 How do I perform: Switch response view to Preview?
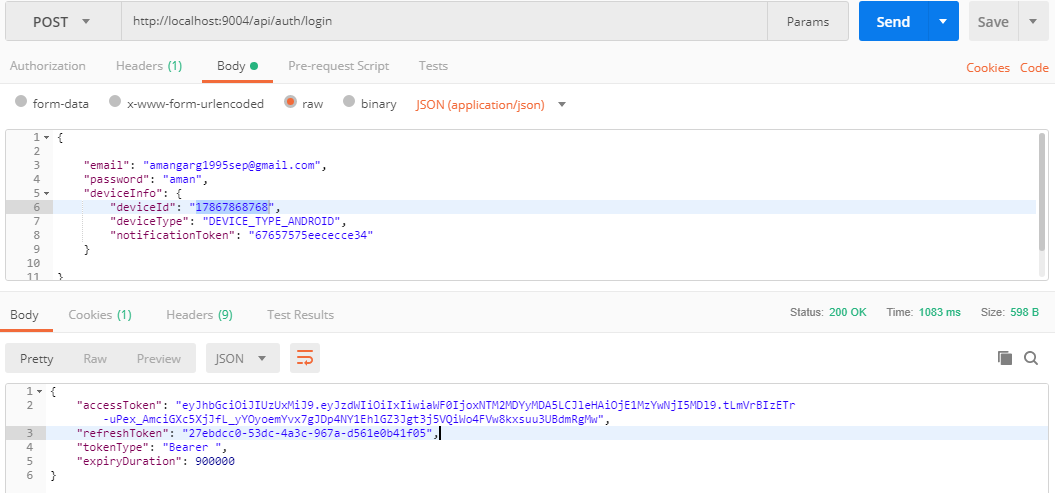[159, 358]
